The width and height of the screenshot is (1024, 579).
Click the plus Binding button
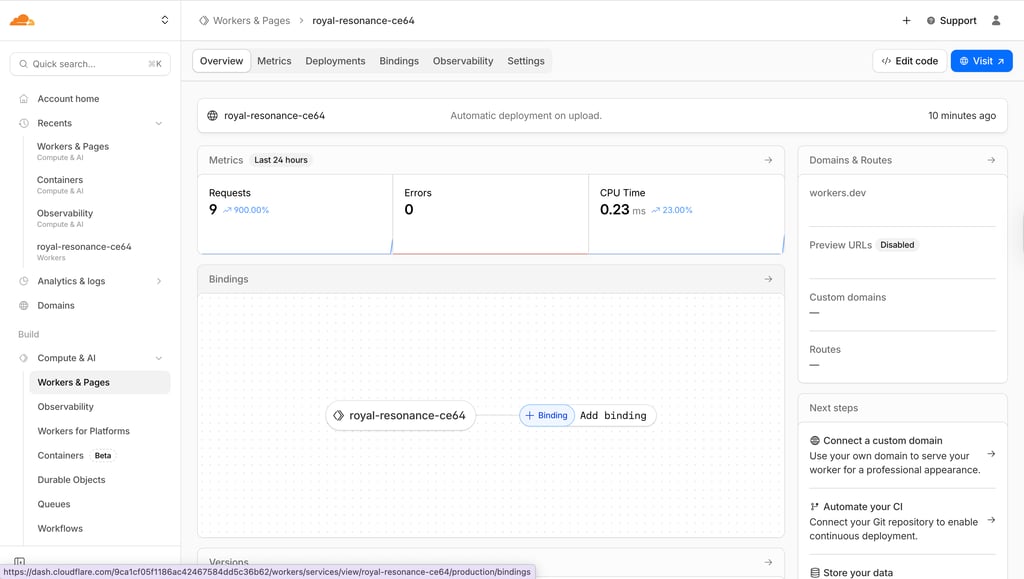tap(547, 416)
